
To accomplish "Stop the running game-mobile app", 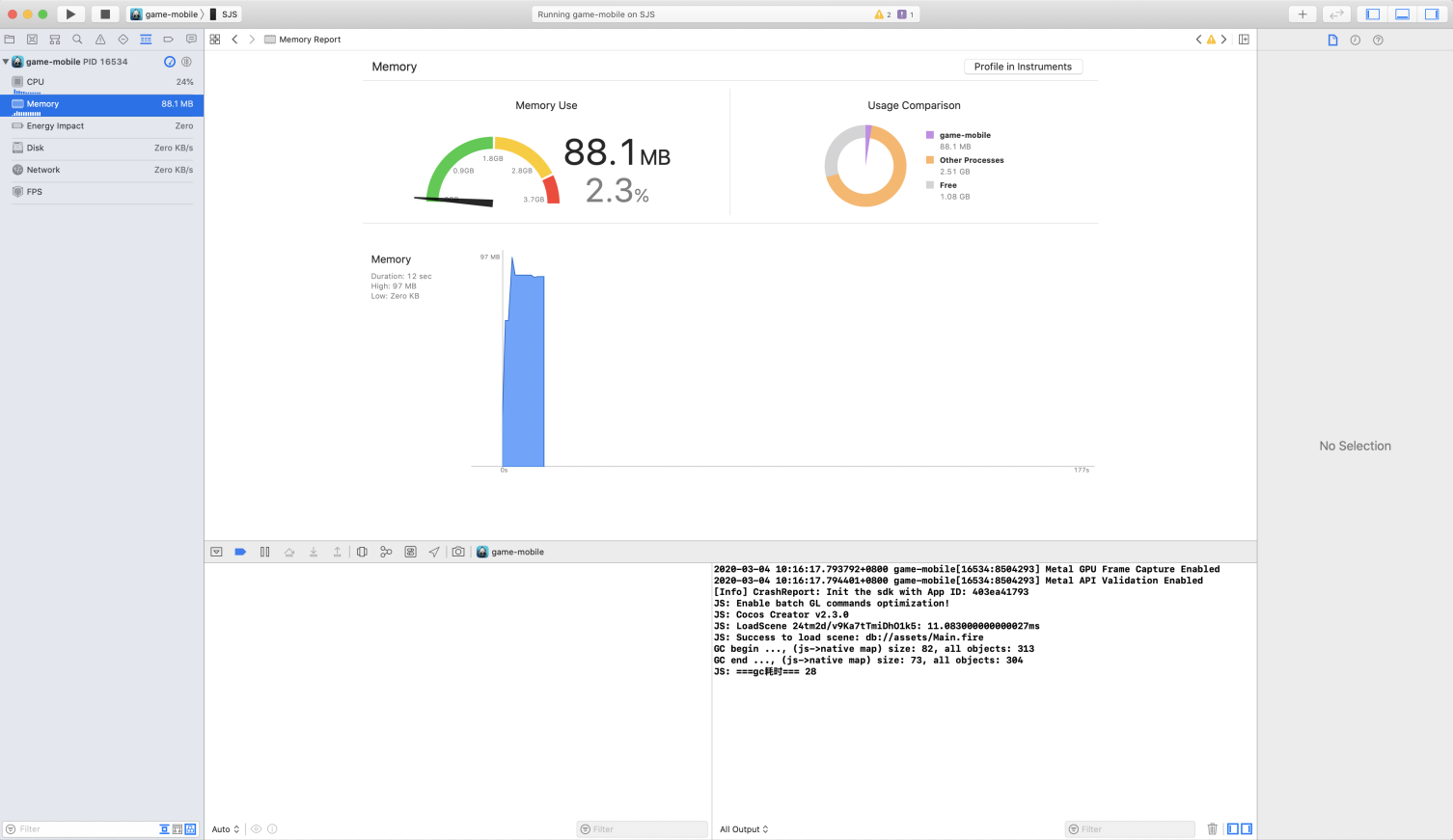I will pyautogui.click(x=105, y=14).
